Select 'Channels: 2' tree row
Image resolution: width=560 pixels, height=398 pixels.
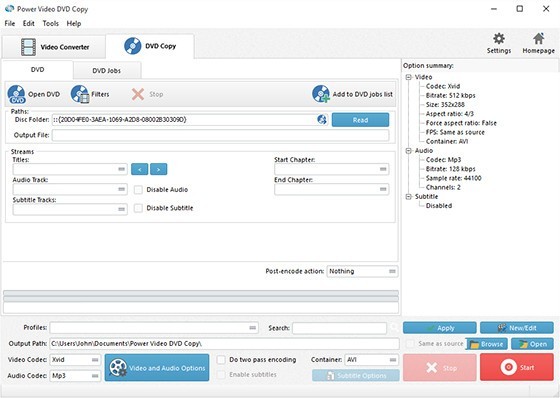click(443, 187)
